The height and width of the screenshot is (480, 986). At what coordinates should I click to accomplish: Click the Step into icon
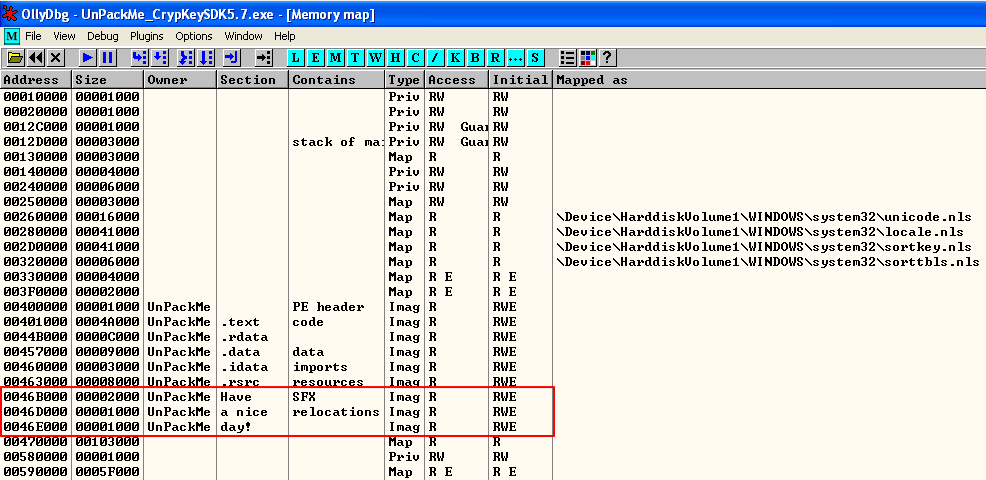(x=140, y=58)
